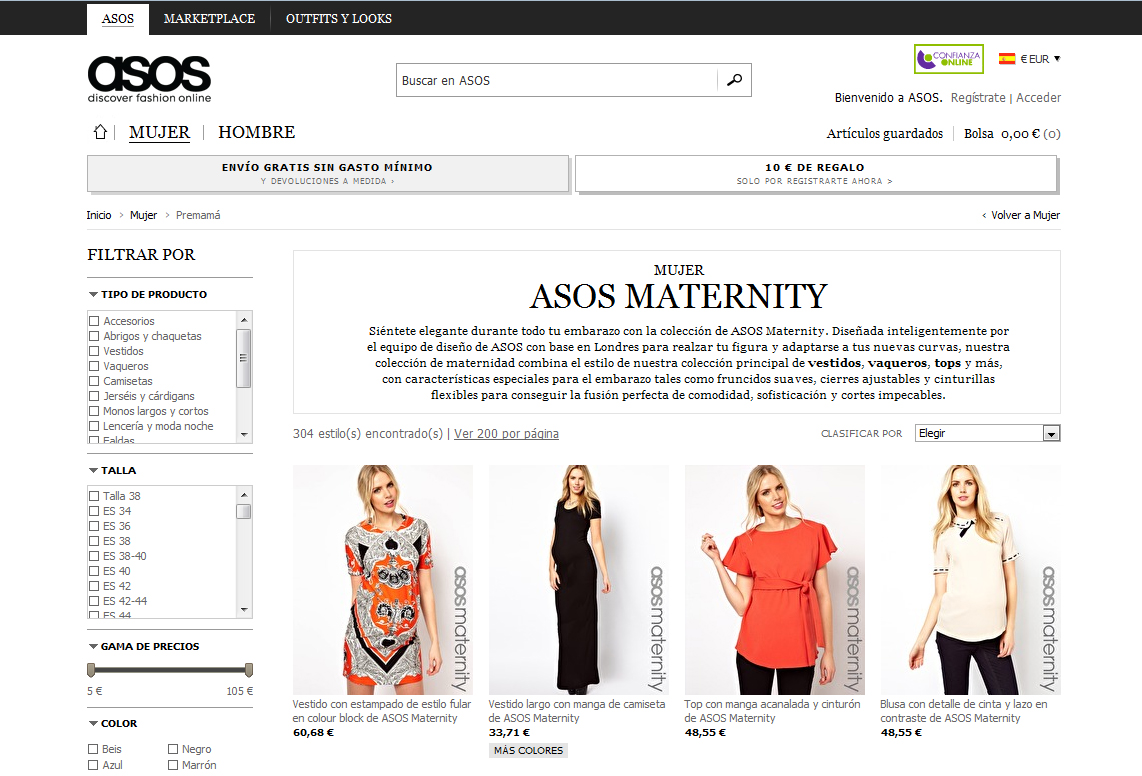Image resolution: width=1142 pixels, height=776 pixels.
Task: Check the Camisetas checkbox
Action: 94,381
